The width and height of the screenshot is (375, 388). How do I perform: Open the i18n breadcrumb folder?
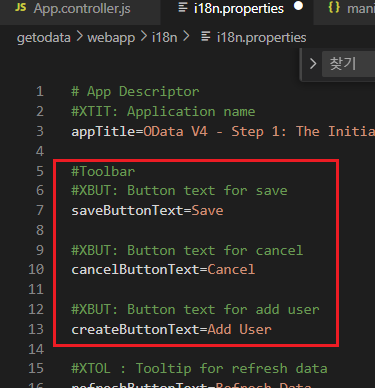coord(164,37)
